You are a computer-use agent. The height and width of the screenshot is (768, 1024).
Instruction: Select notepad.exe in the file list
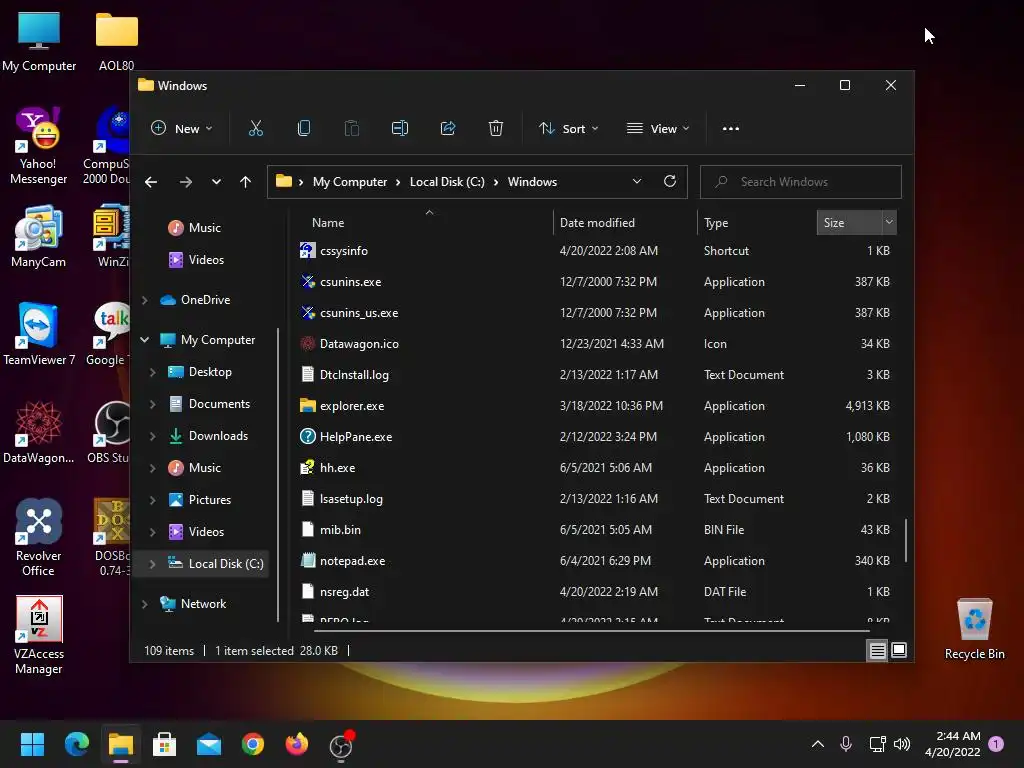(352, 561)
